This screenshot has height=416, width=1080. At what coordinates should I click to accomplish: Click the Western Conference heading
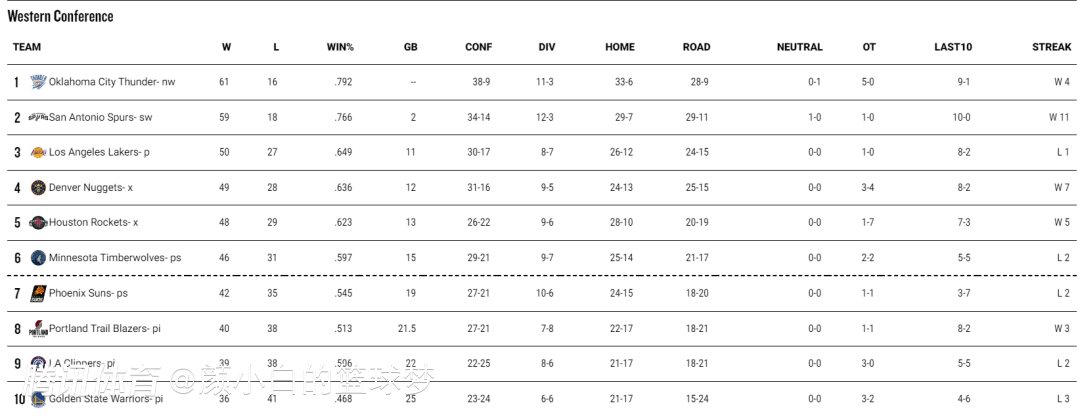[60, 16]
